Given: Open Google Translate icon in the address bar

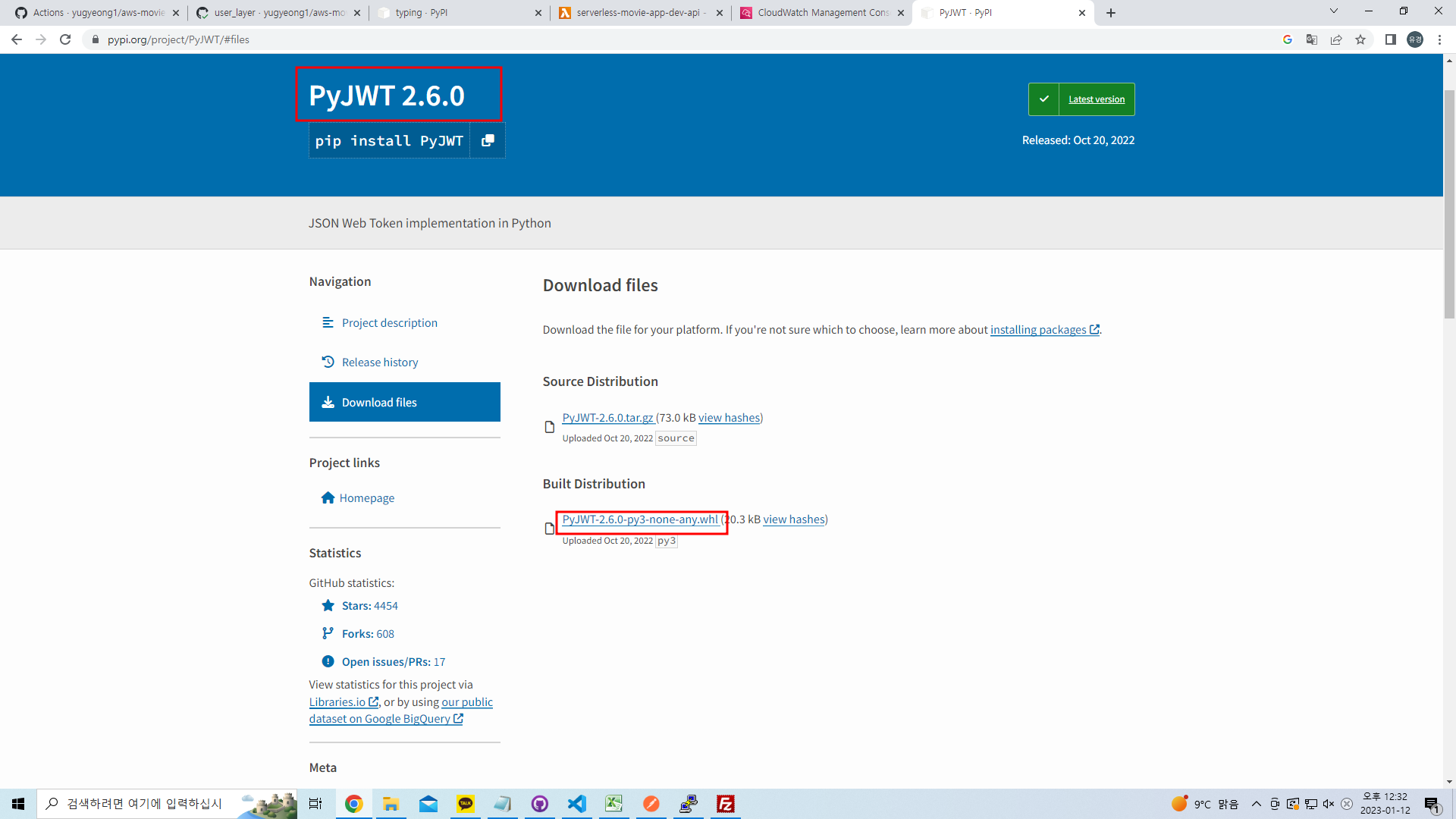Looking at the screenshot, I should (x=1312, y=39).
